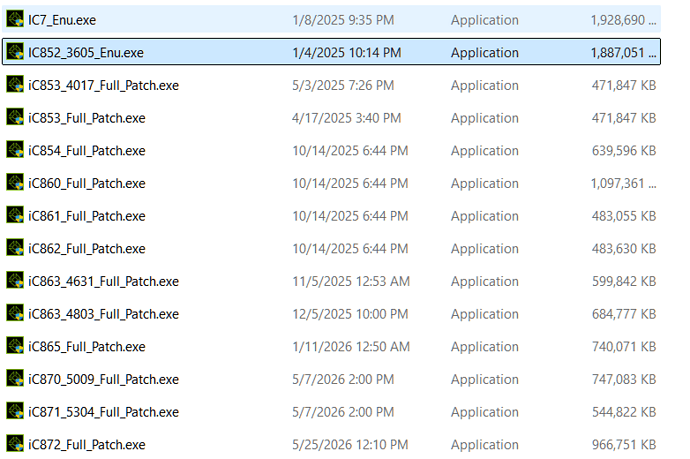
Task: Click the iC862_Full_Patch.exe file icon
Action: point(15,248)
